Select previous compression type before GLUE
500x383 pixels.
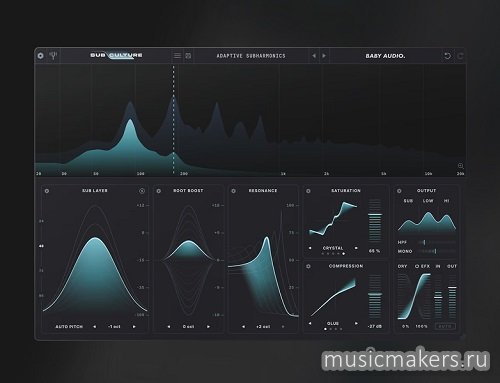click(x=310, y=323)
